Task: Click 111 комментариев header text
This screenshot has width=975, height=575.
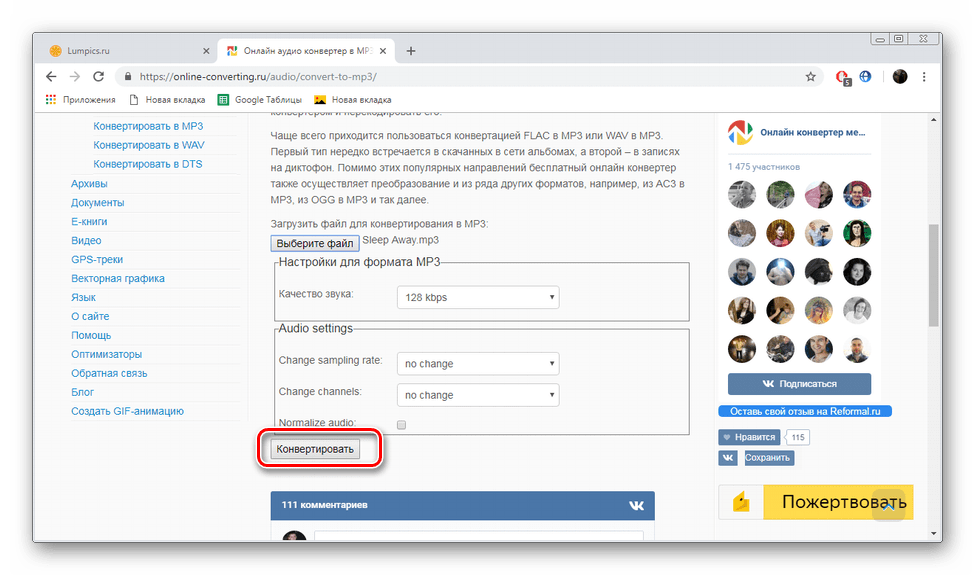Action: coord(324,505)
